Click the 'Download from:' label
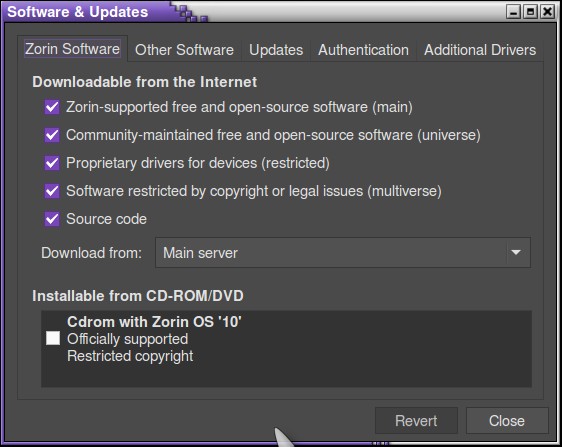This screenshot has width=562, height=447. point(91,253)
